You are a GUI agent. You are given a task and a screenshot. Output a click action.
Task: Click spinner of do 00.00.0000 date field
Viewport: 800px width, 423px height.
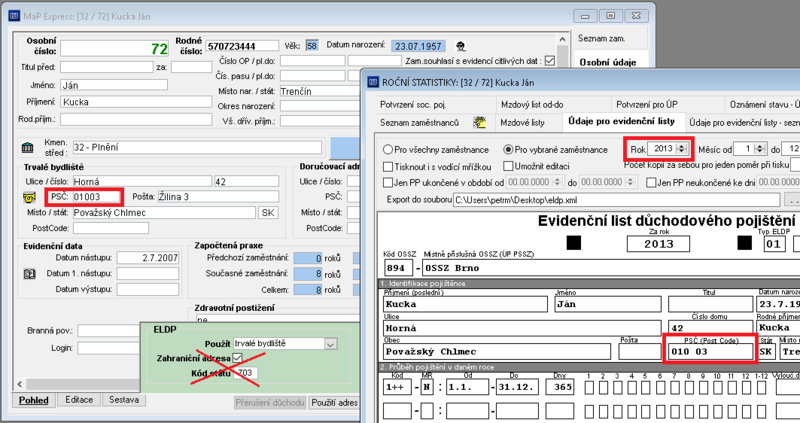pos(631,182)
